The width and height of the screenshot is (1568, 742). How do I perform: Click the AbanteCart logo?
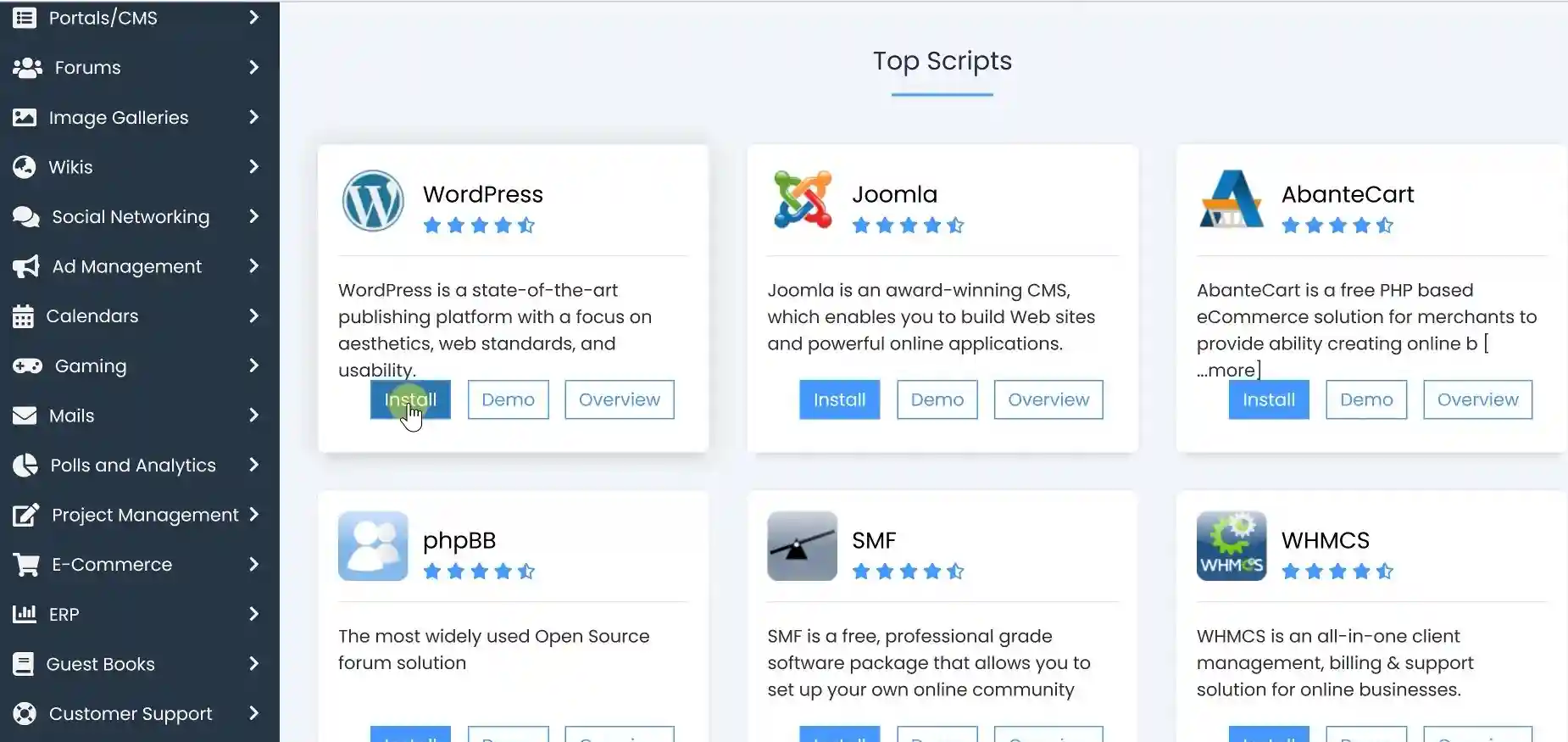click(x=1232, y=199)
